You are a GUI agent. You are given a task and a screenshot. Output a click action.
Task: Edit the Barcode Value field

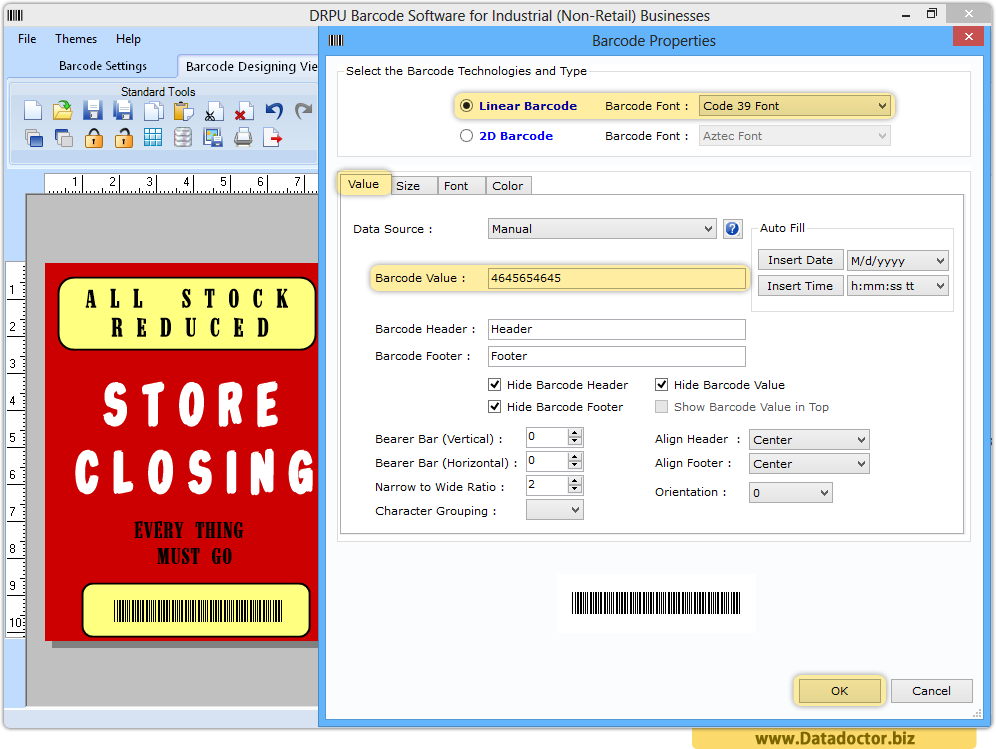[x=613, y=278]
